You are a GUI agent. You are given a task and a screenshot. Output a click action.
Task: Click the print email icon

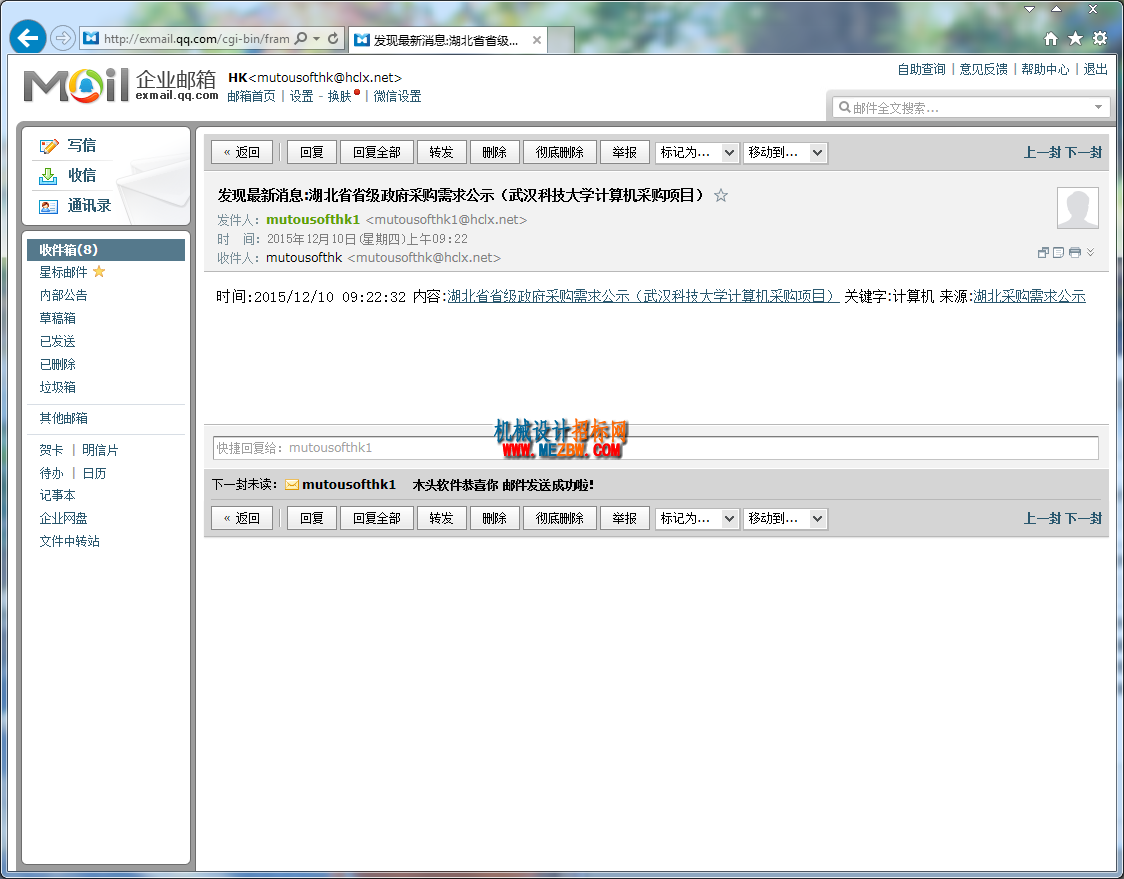[1075, 252]
